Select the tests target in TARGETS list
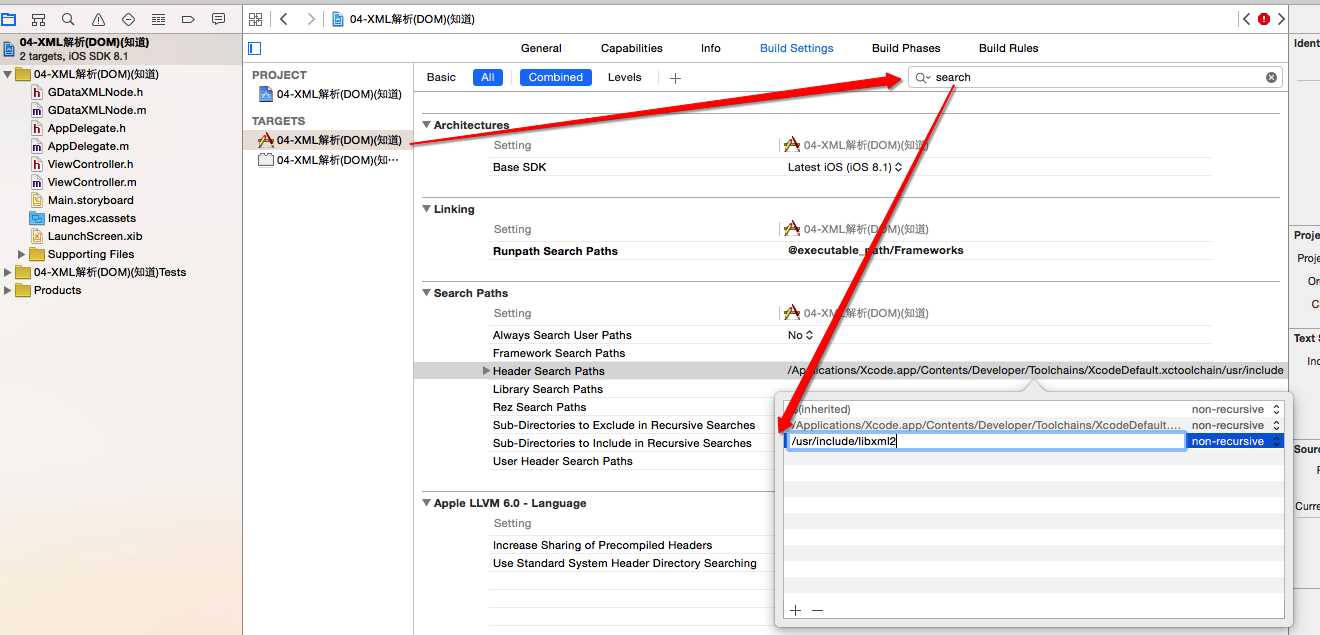Screen dimensions: 1320x635 tap(328, 160)
